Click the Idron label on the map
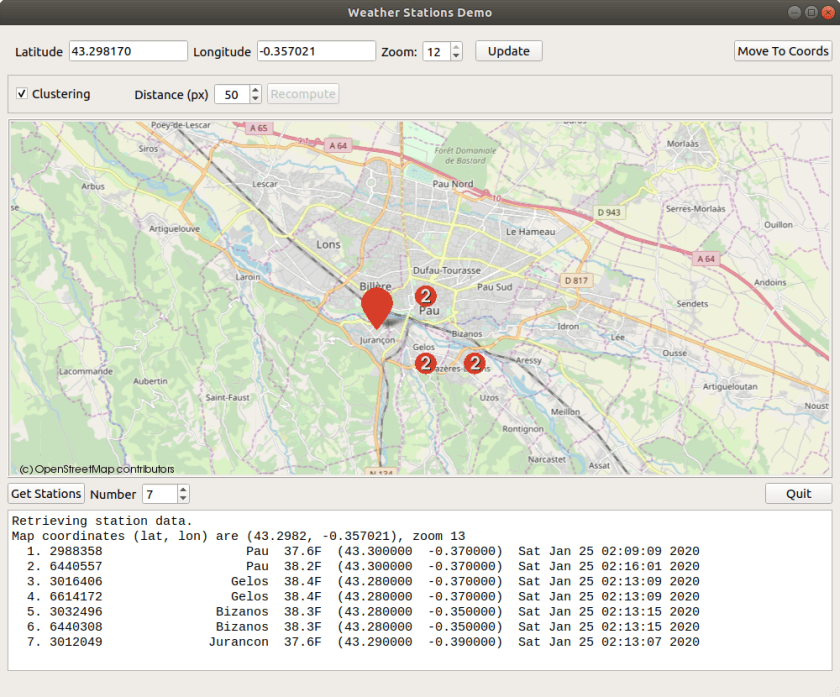This screenshot has height=697, width=840. point(568,326)
